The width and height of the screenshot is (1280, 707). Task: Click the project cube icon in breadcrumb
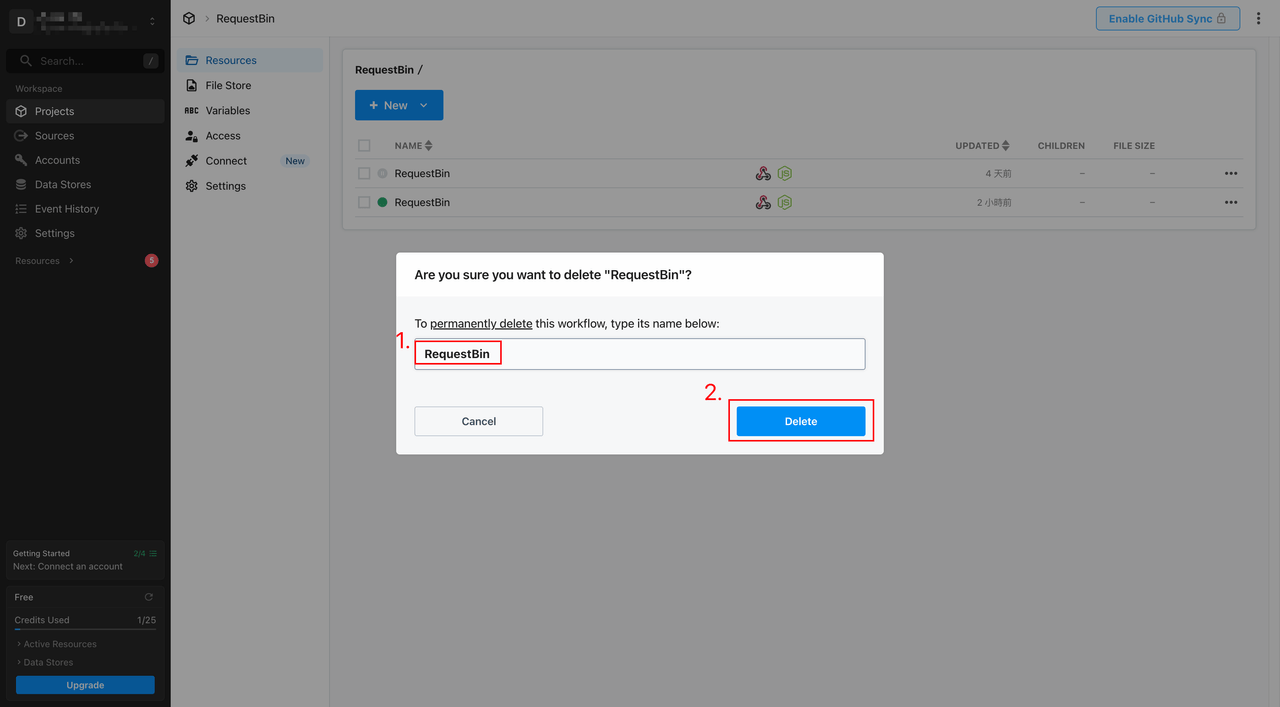pos(189,19)
